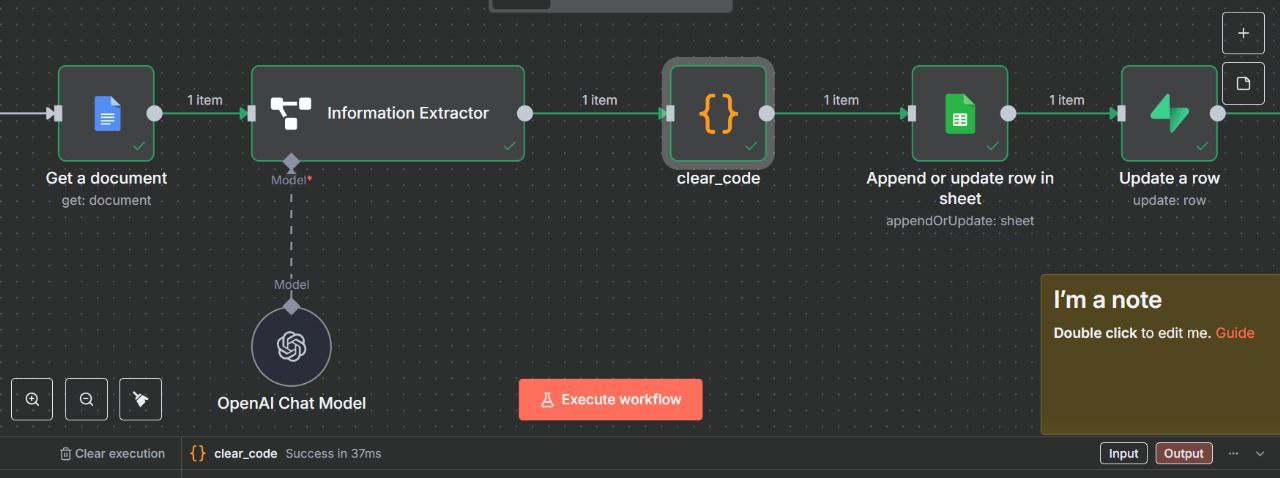Image resolution: width=1280 pixels, height=478 pixels.
Task: Collapse the logs panel chevron
Action: [x=1260, y=453]
